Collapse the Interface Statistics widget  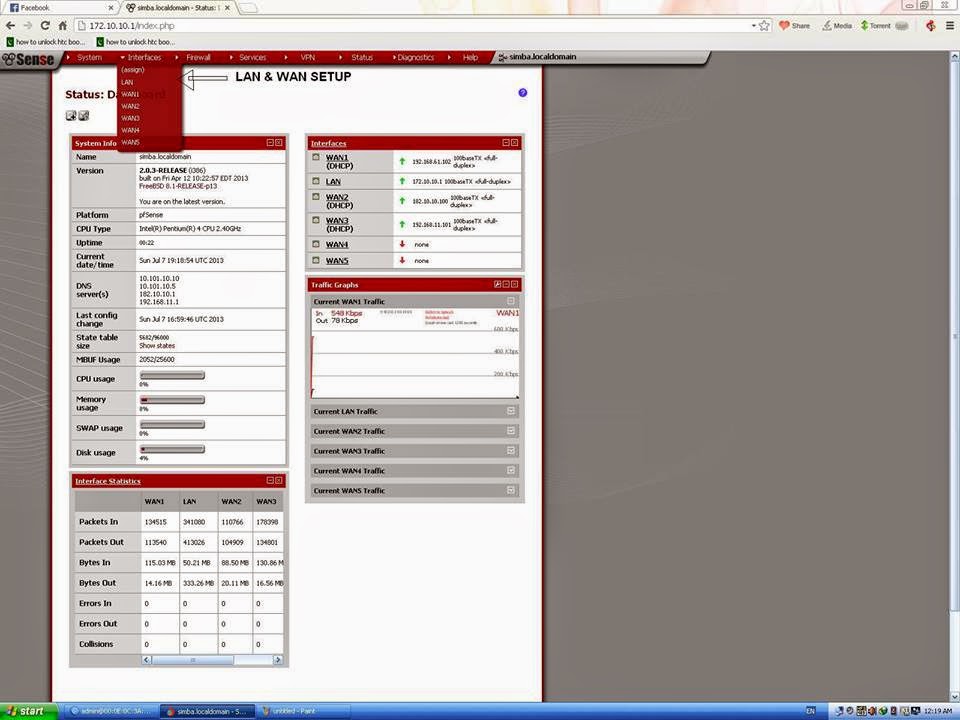(x=269, y=480)
